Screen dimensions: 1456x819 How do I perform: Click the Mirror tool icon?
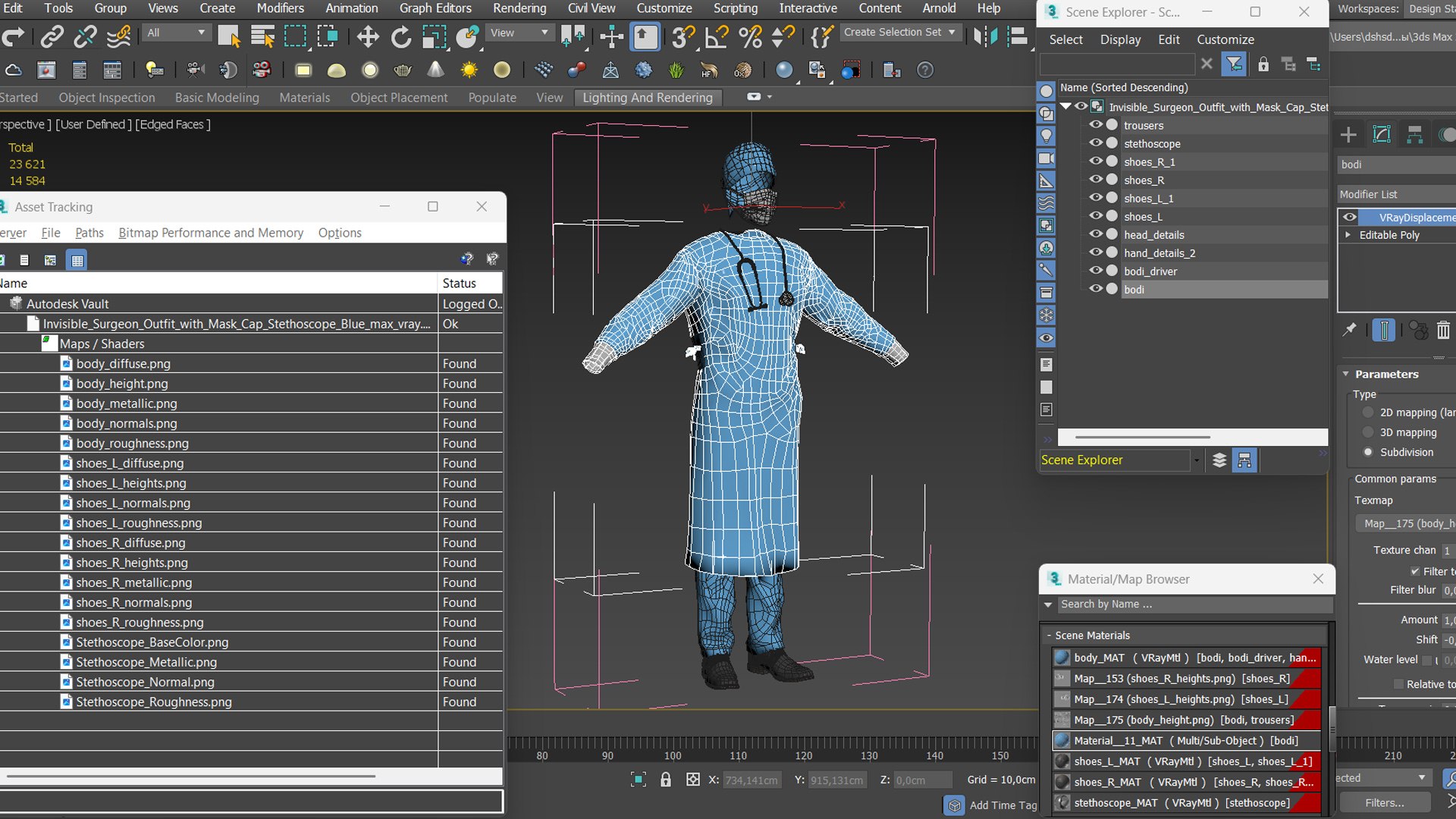click(985, 36)
